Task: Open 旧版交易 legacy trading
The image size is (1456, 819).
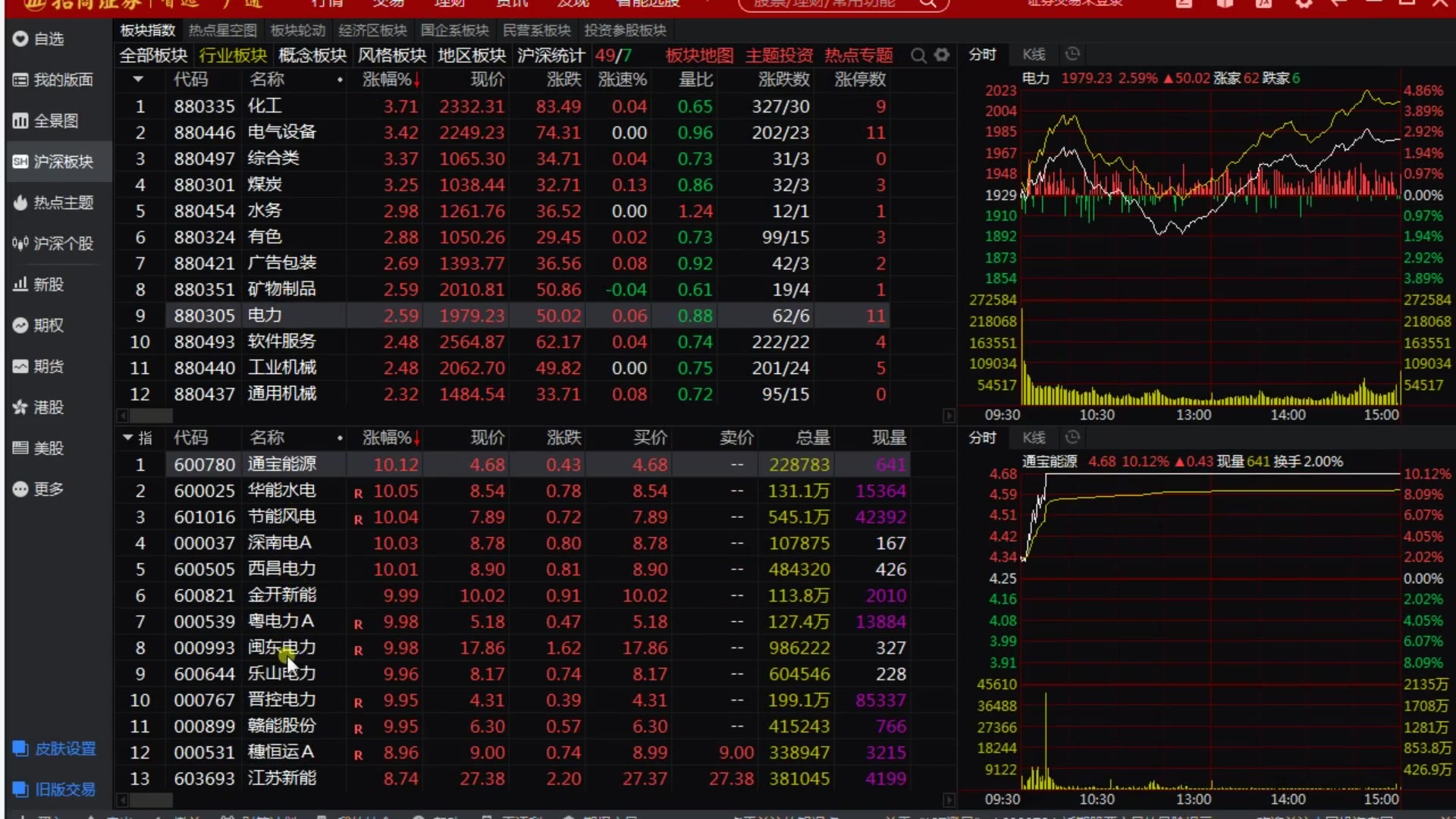Action: [55, 789]
